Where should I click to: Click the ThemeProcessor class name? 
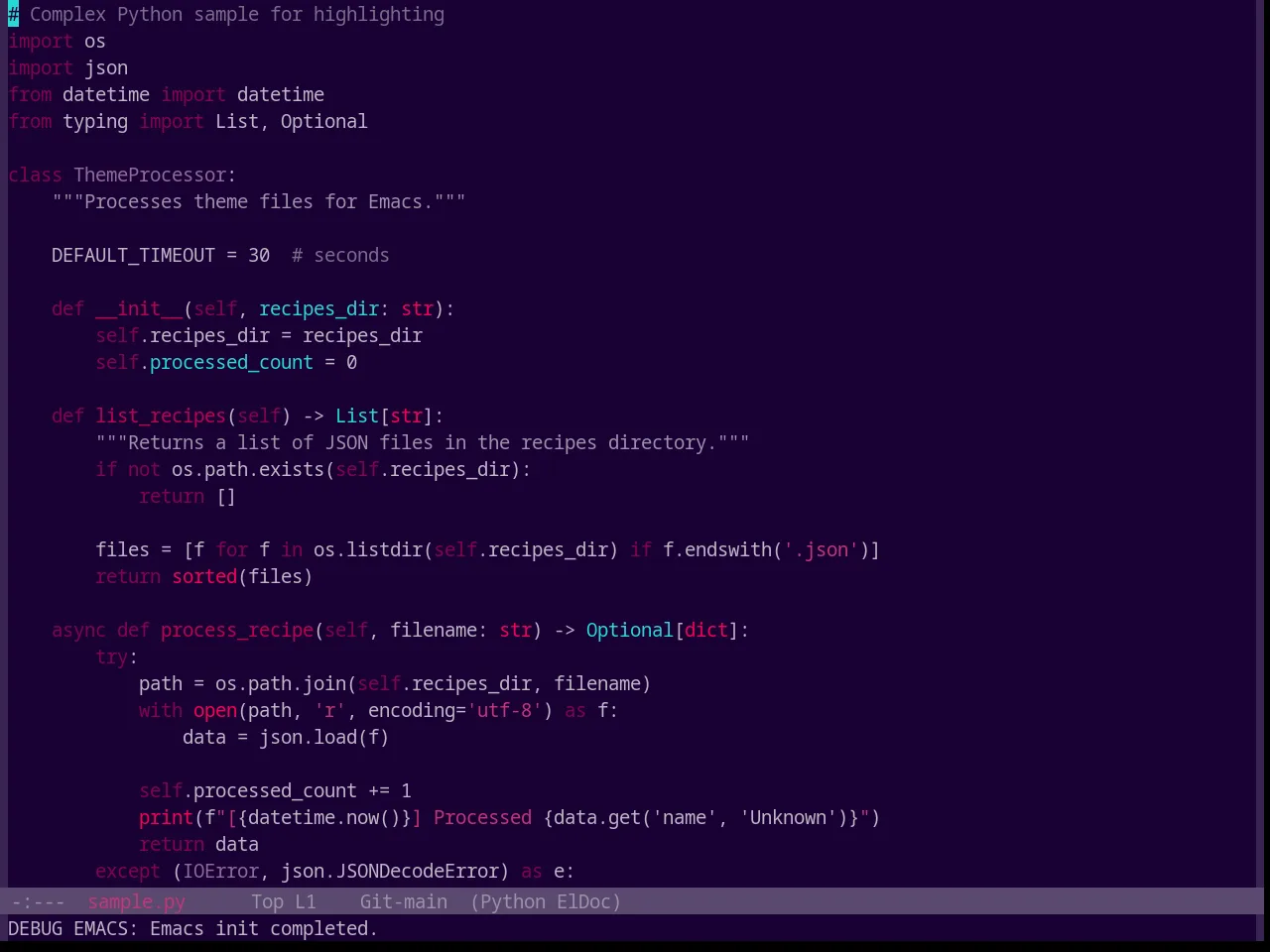(150, 175)
